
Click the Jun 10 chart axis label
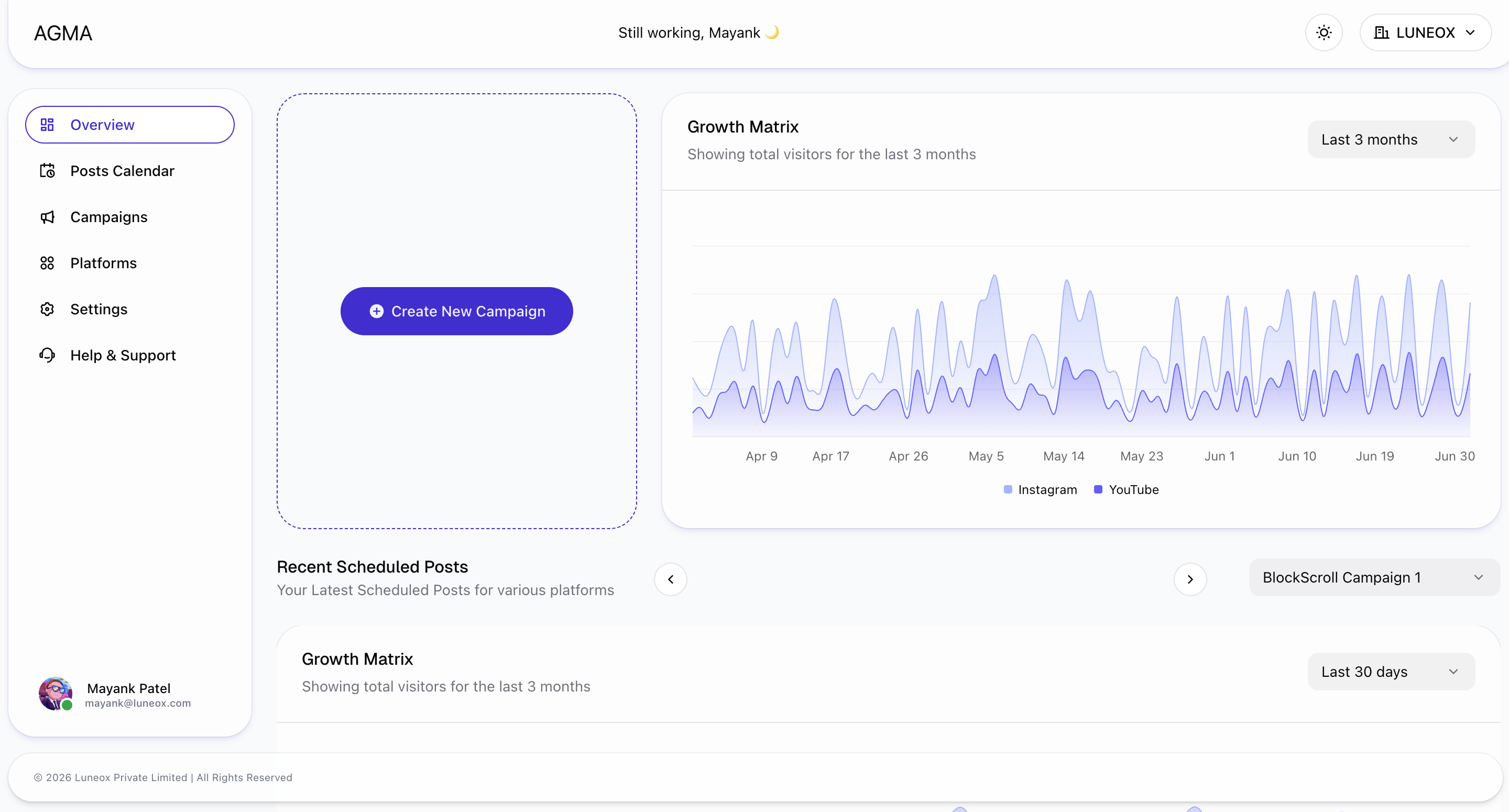click(x=1297, y=456)
